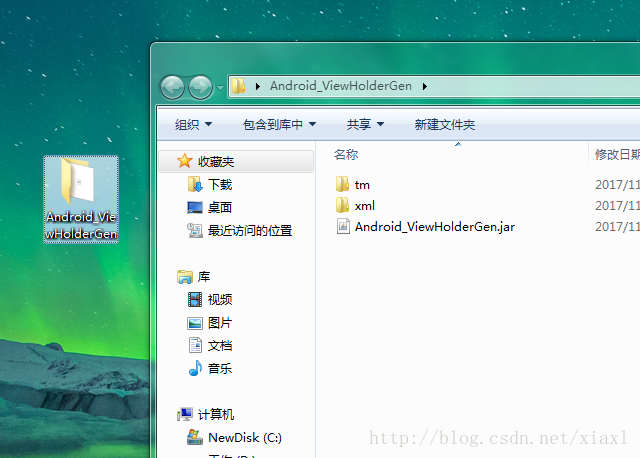Click Android_ViewHolderGen in the address bar

pos(341,86)
